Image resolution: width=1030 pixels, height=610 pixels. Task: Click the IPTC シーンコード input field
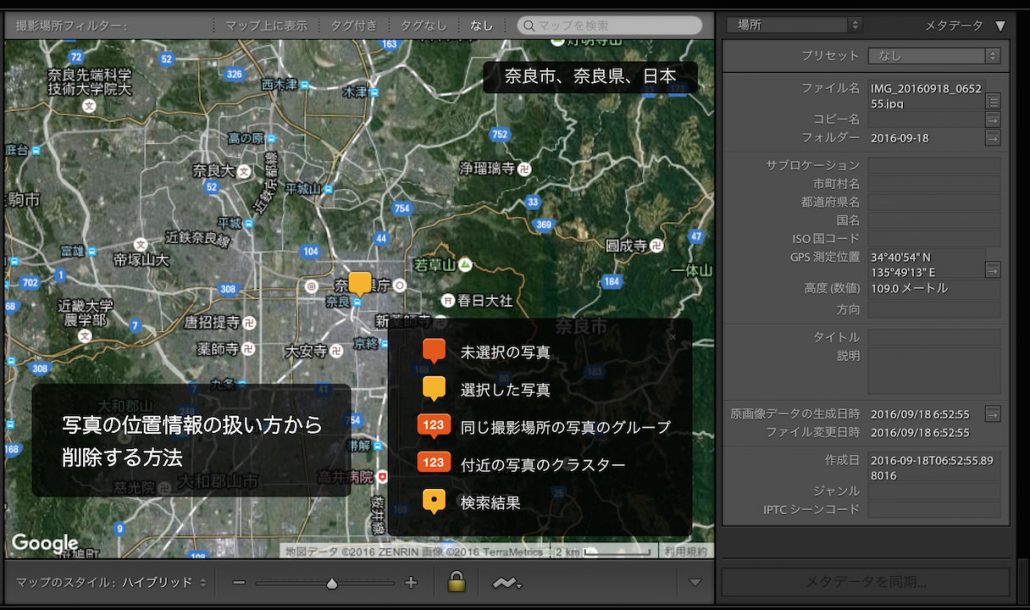tap(934, 510)
